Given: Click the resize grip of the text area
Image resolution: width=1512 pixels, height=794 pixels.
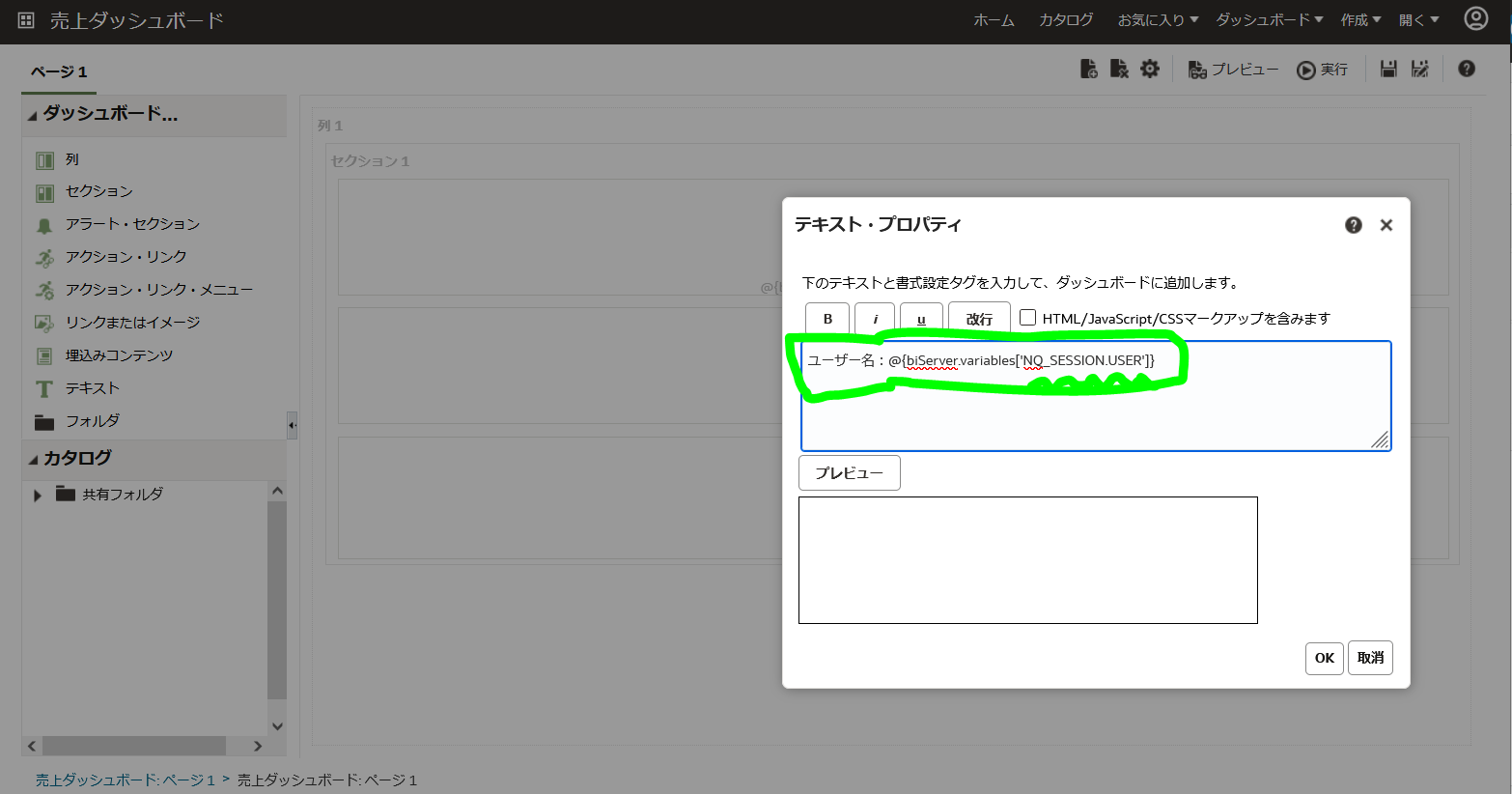Looking at the screenshot, I should tap(1380, 440).
